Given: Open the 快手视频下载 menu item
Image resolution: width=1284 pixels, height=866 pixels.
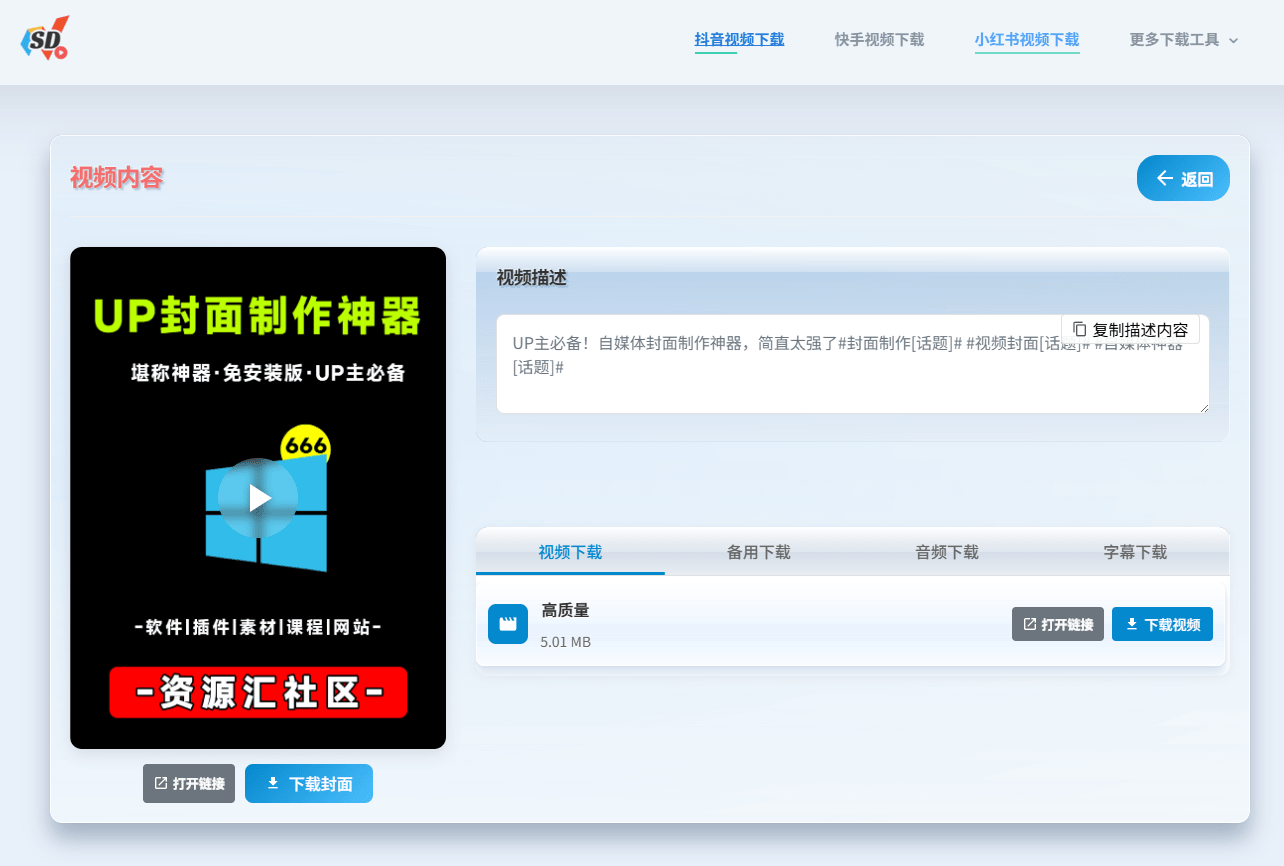Looking at the screenshot, I should point(879,39).
